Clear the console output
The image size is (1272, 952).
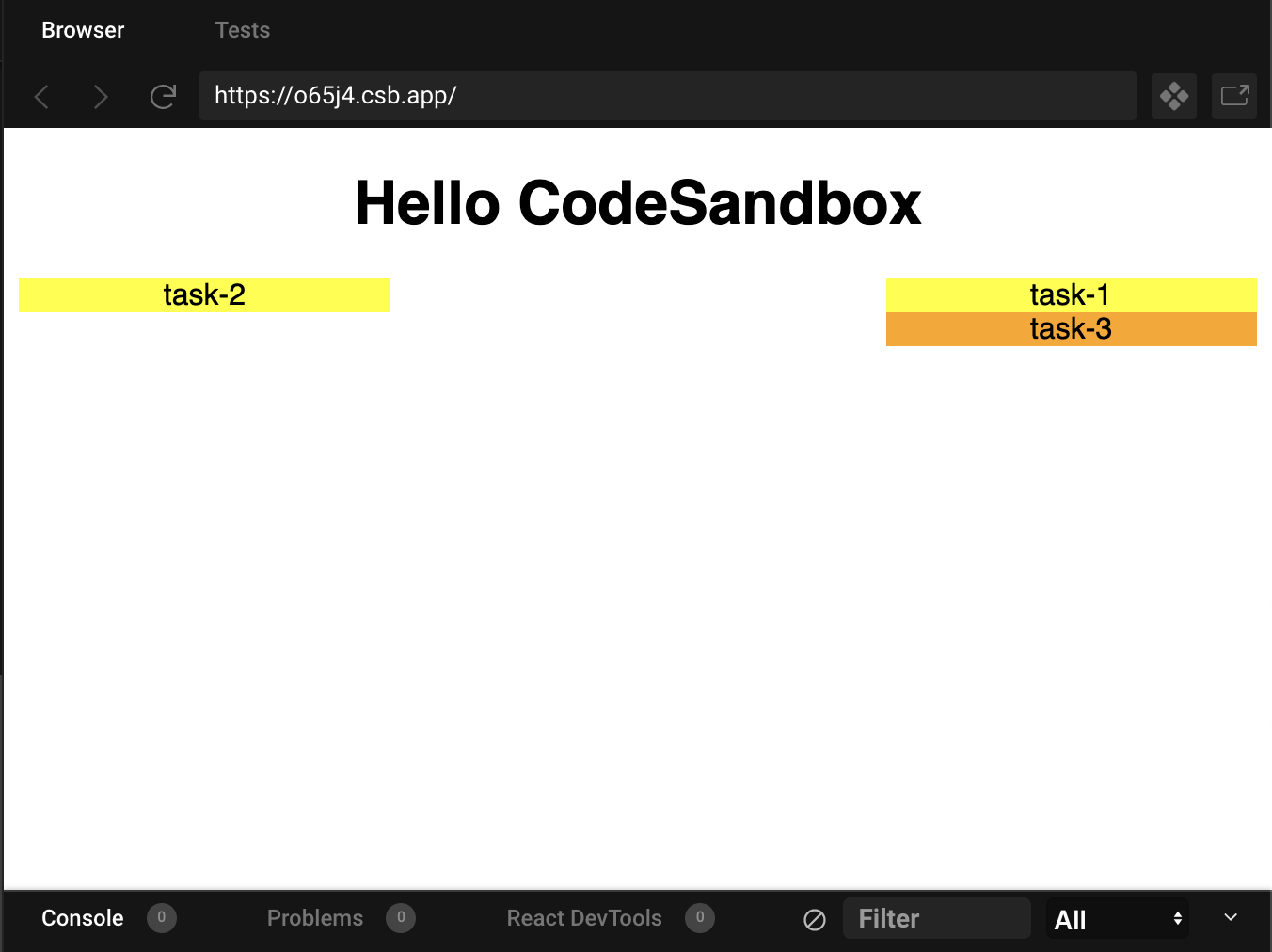click(x=815, y=919)
